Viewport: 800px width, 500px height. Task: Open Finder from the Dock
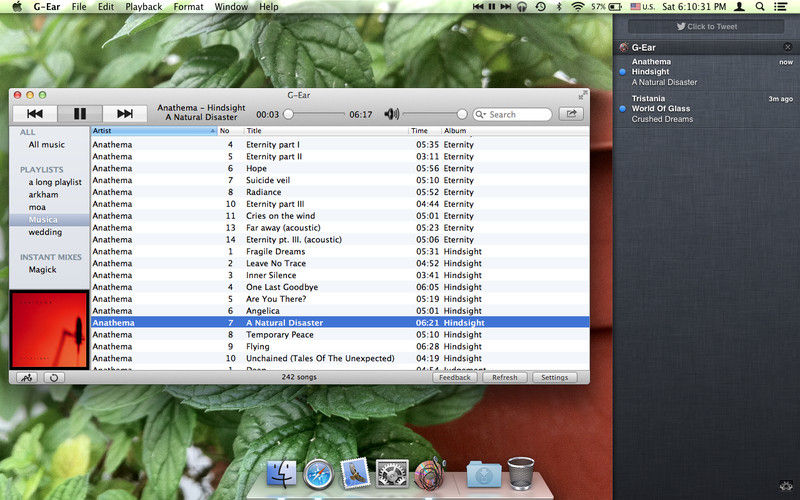pos(281,474)
